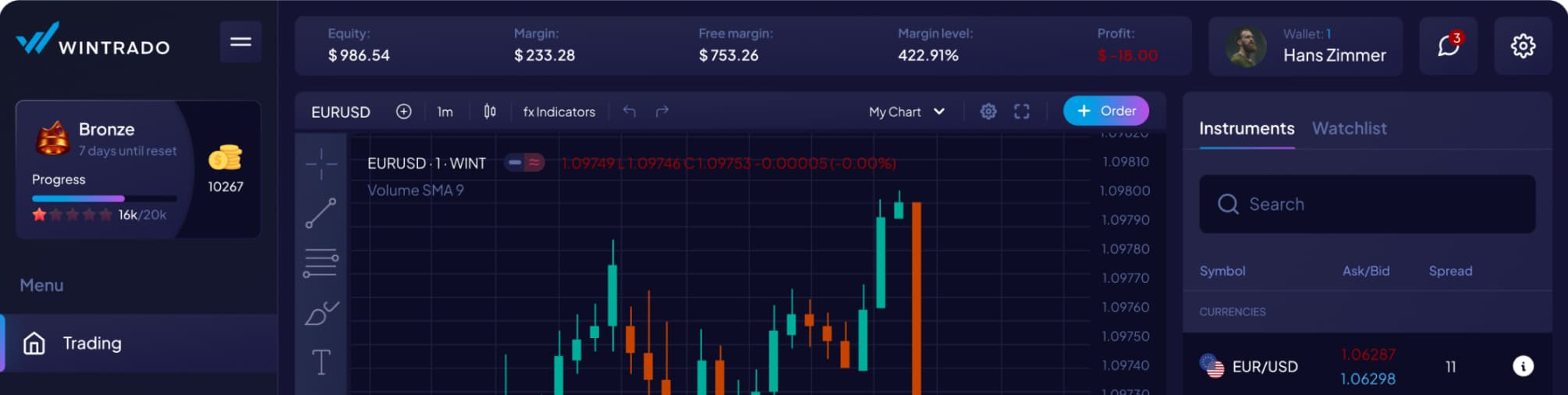Click the Profit value -18.00
This screenshot has height=395, width=1568.
1127,55
